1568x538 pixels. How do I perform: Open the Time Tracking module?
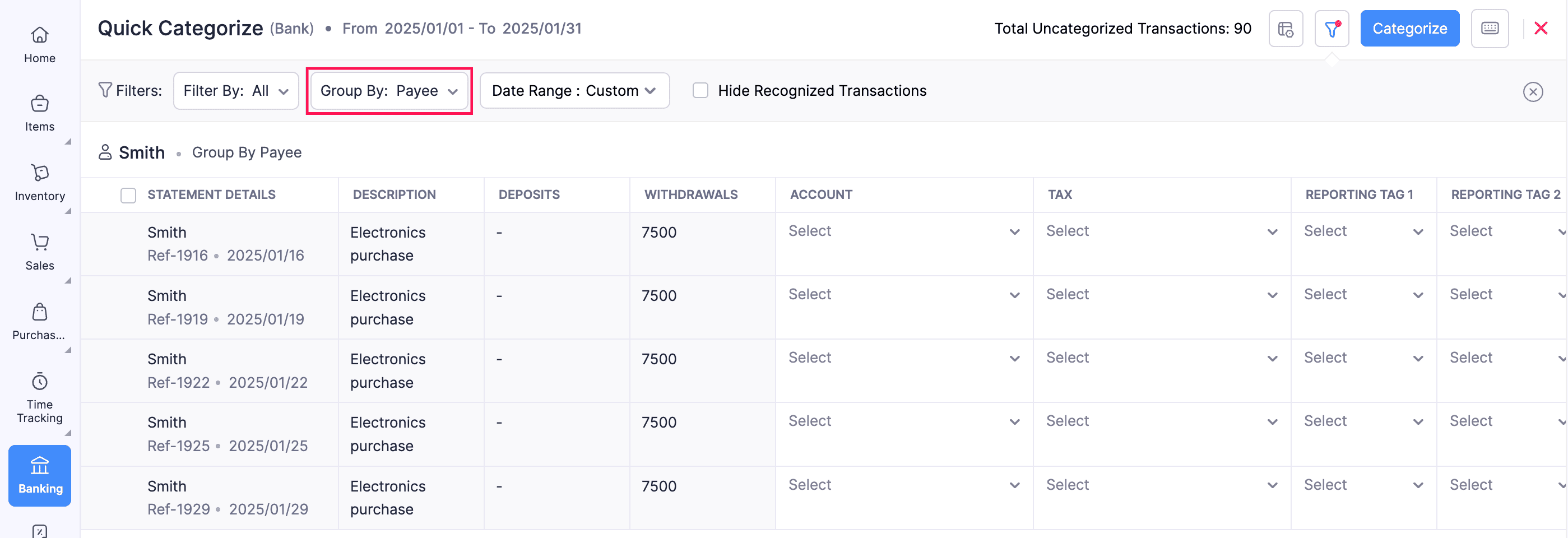click(39, 396)
